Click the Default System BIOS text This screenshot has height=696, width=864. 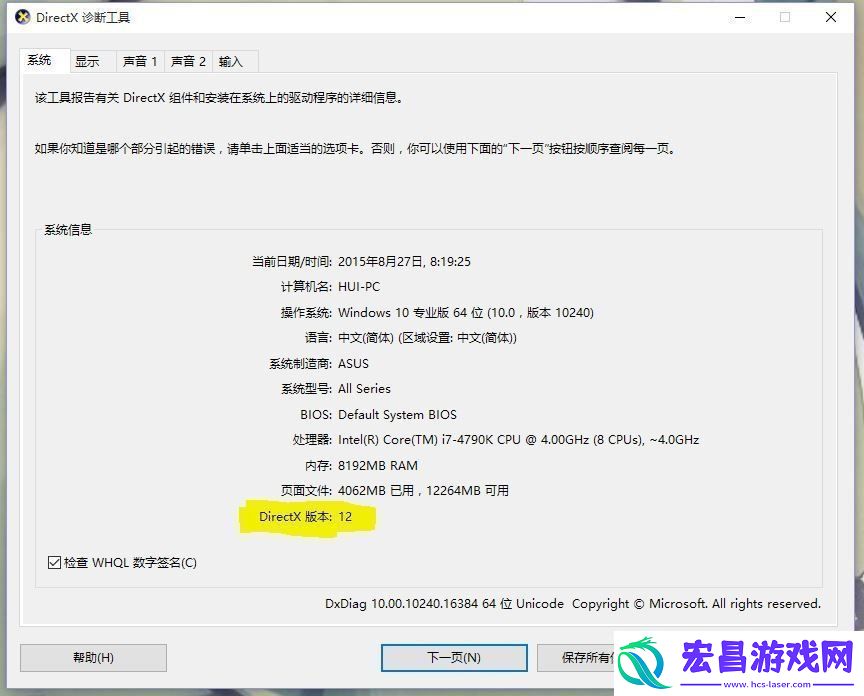pos(397,414)
